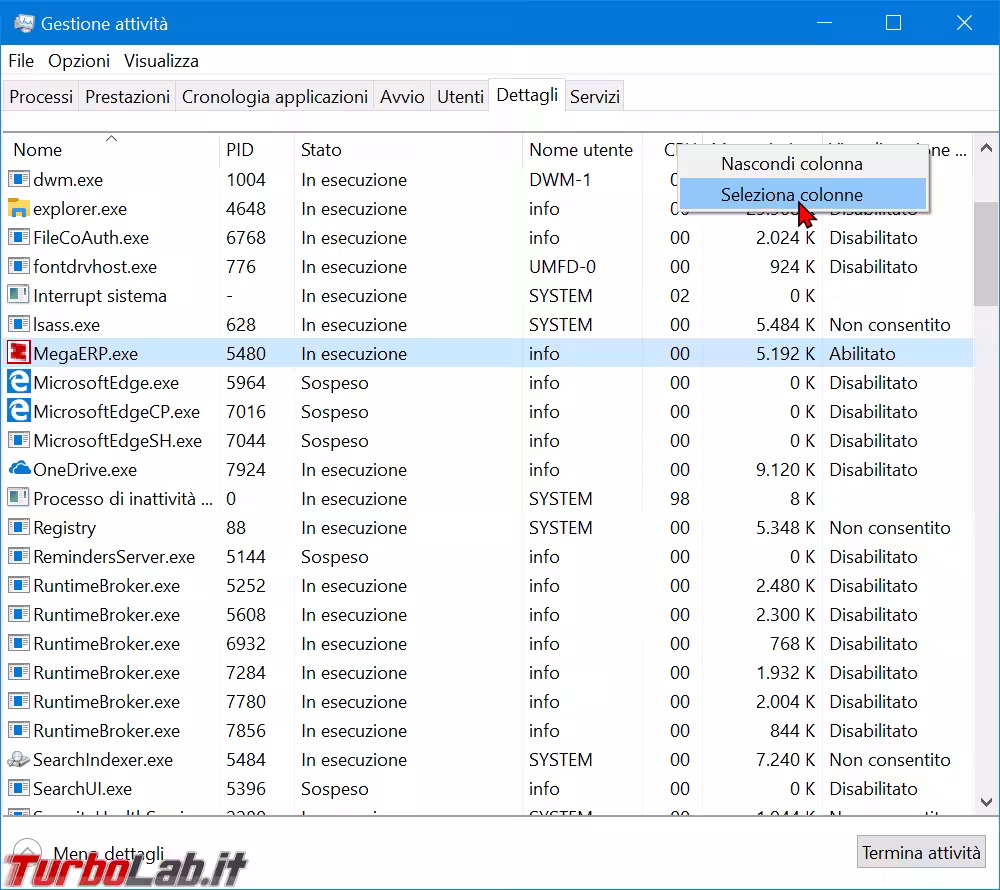Switch to the Processi tab
Image resolution: width=1000 pixels, height=890 pixels.
point(41,97)
